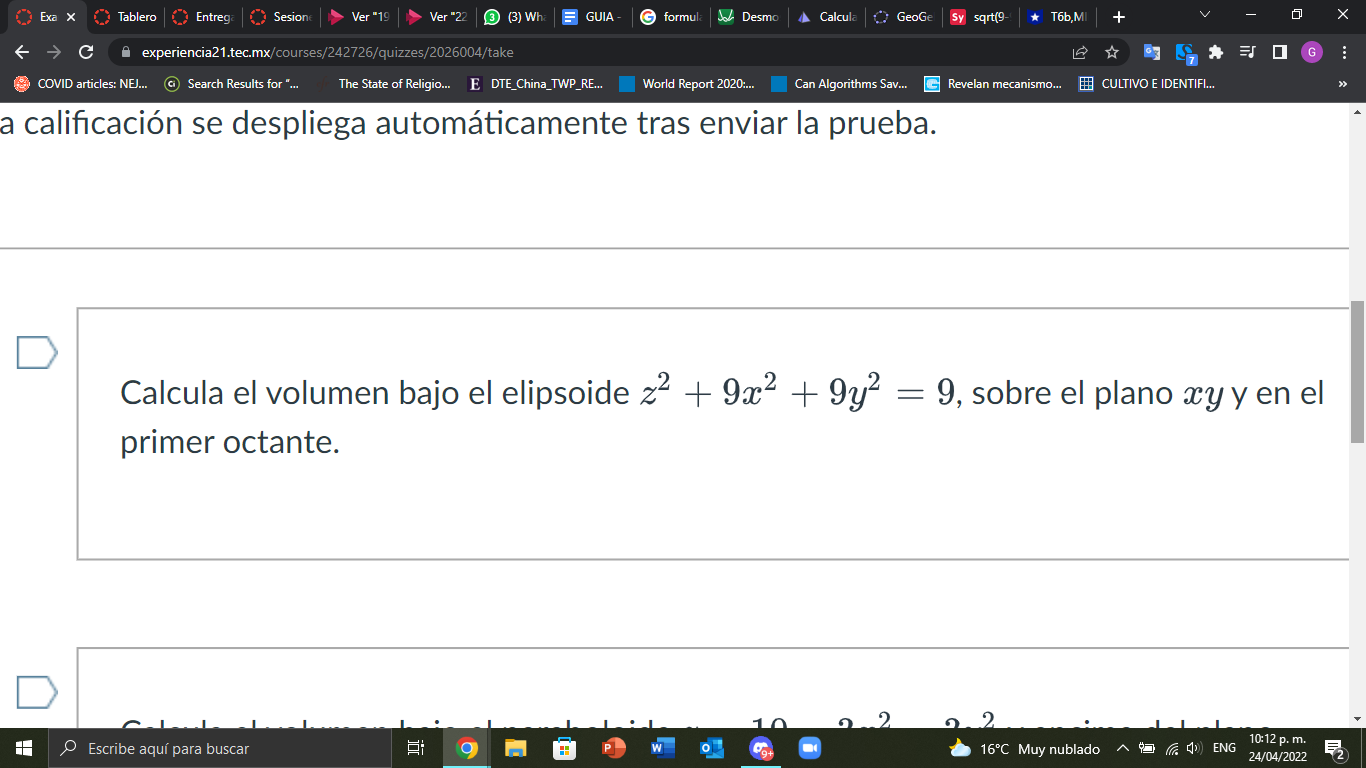Switch to the Desmos tab
The height and width of the screenshot is (768, 1366).
[x=751, y=16]
